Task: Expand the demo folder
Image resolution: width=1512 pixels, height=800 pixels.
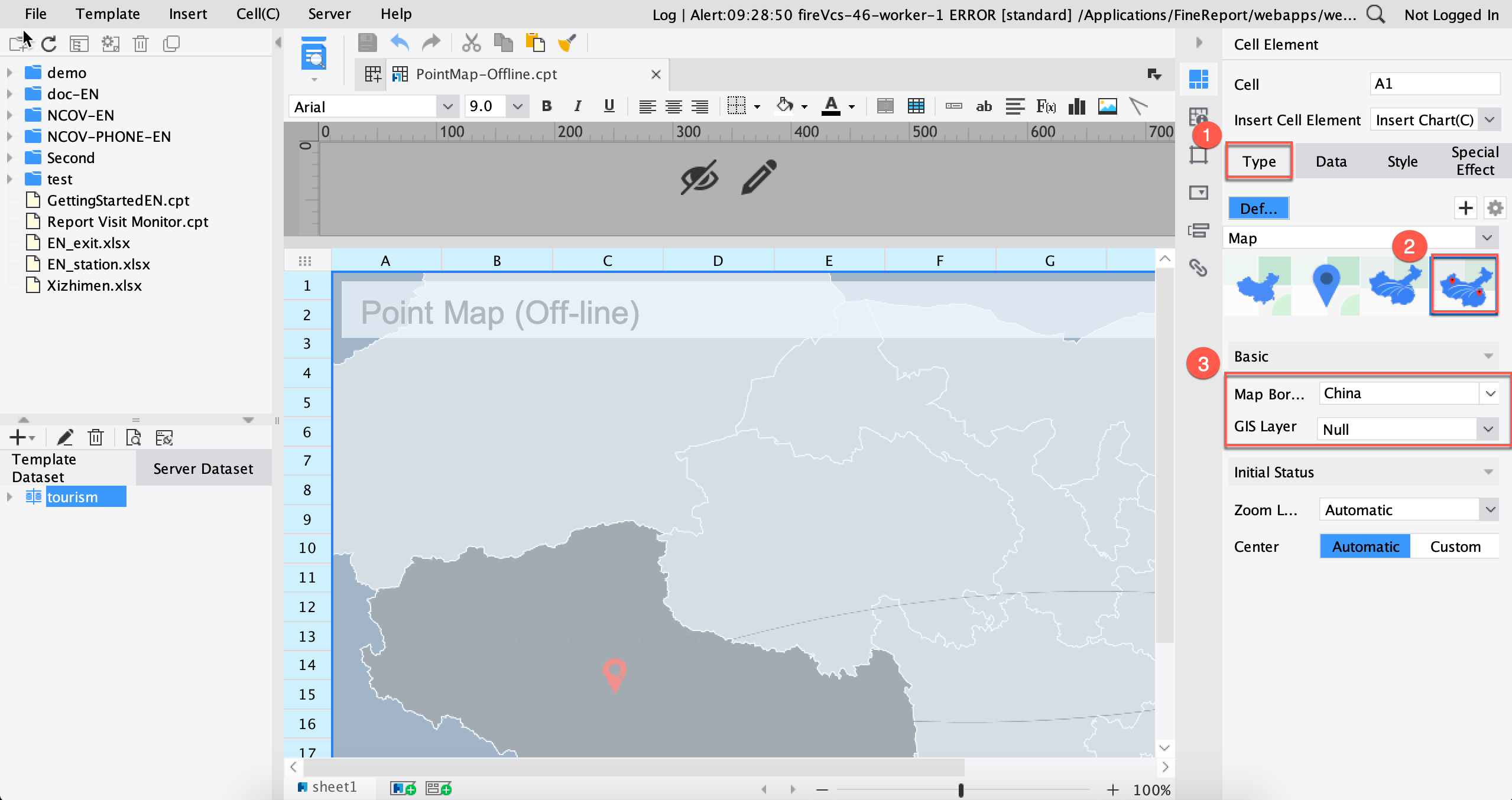Action: click(9, 73)
